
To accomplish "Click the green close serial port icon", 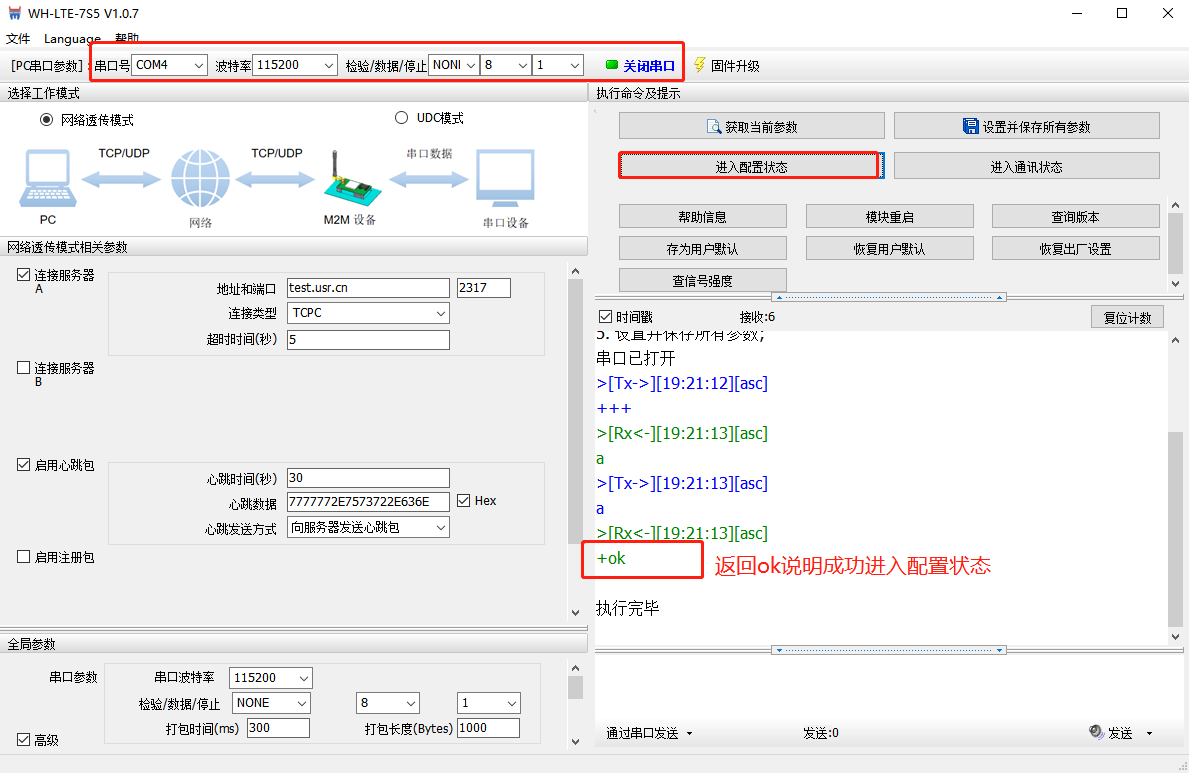I will [612, 65].
